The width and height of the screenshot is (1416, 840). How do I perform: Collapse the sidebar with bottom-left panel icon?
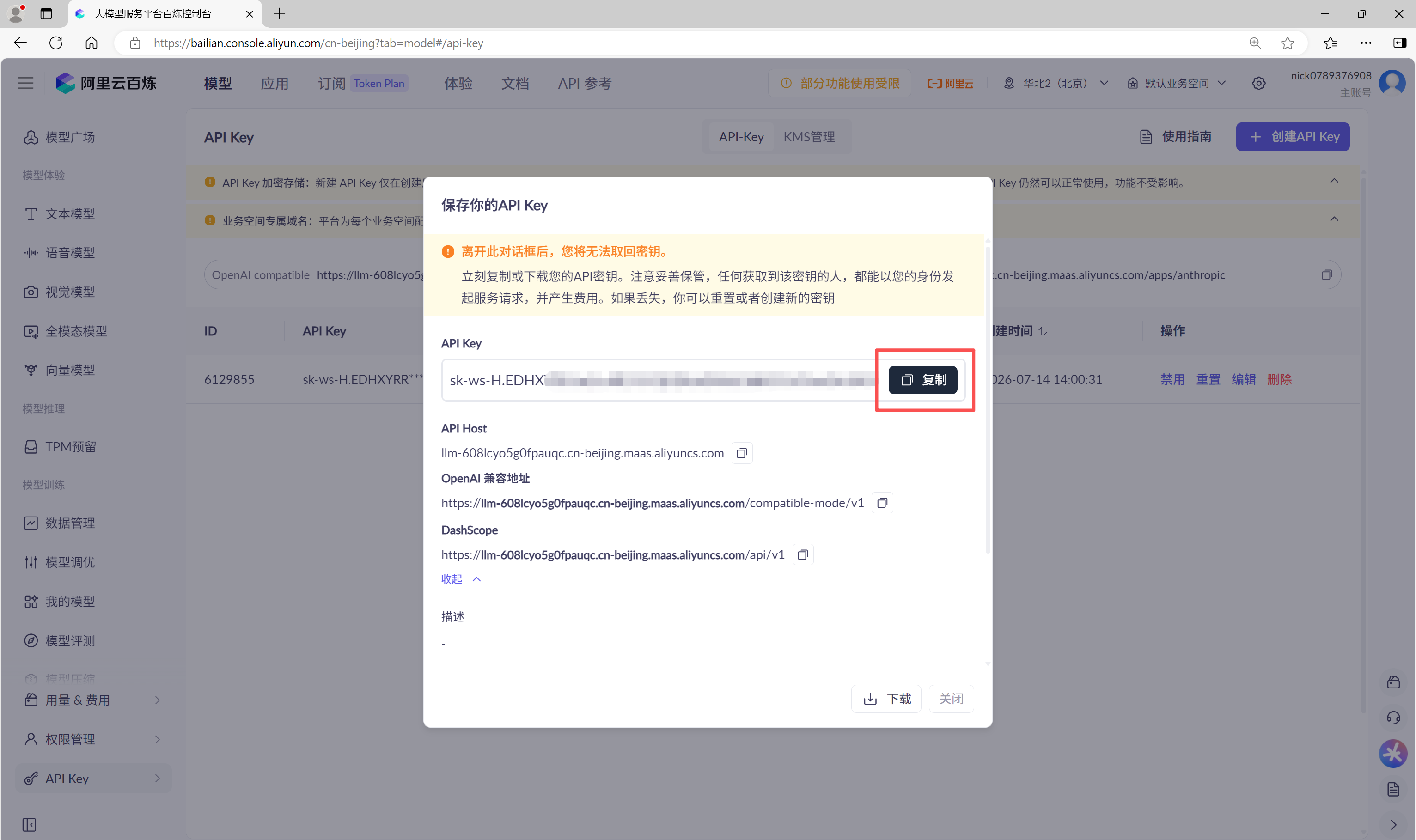(x=30, y=825)
